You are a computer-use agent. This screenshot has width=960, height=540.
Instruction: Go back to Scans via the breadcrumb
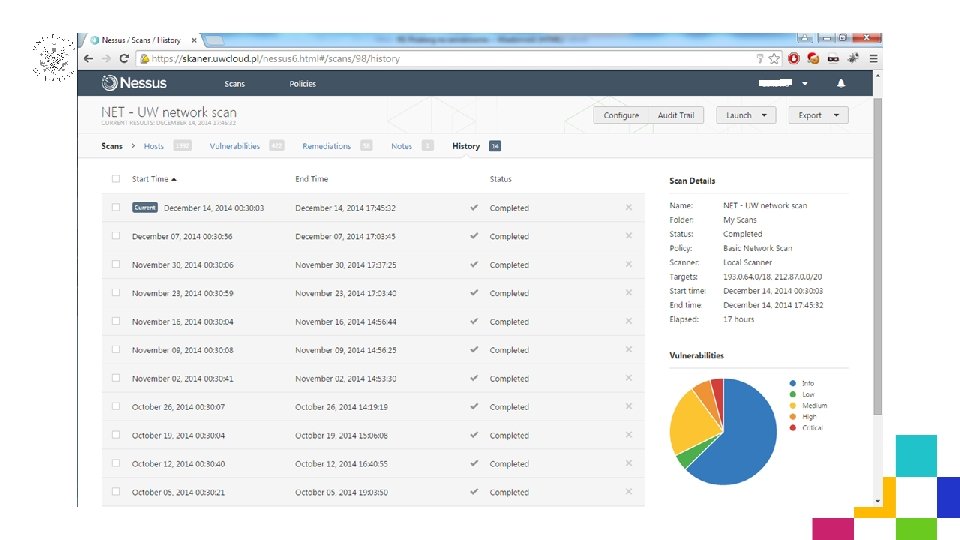pyautogui.click(x=112, y=146)
